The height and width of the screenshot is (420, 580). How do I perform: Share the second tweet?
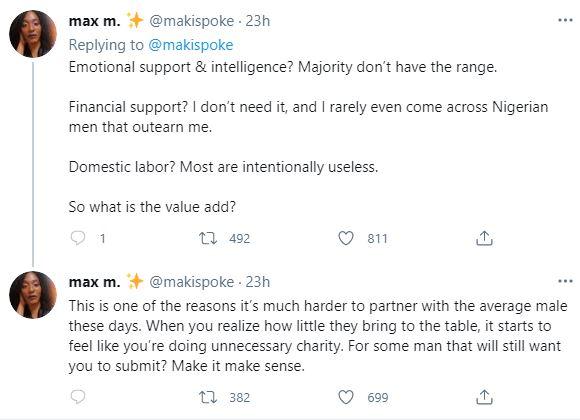[484, 397]
